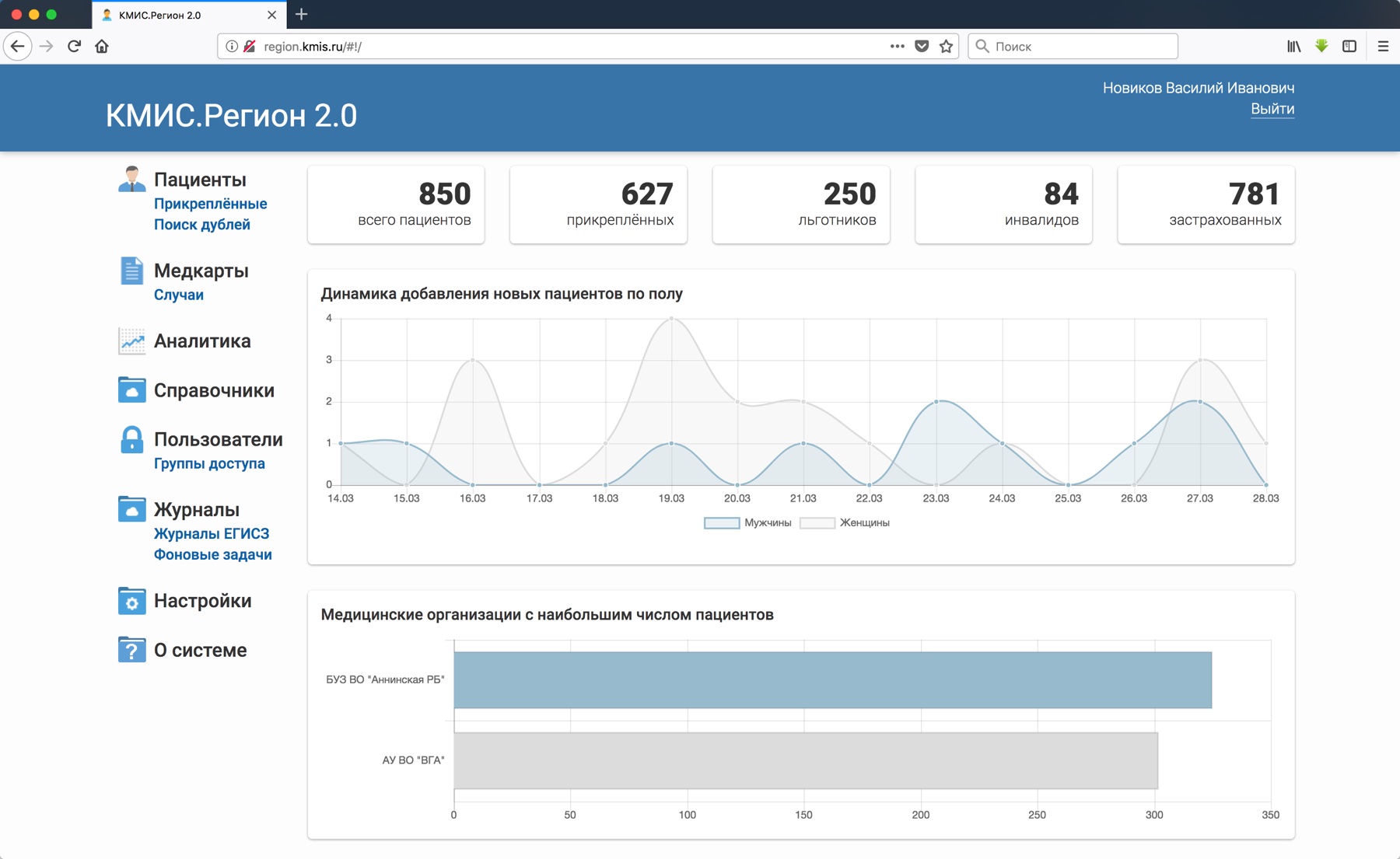Click the АУ ВО ВГА bar

coord(806,761)
